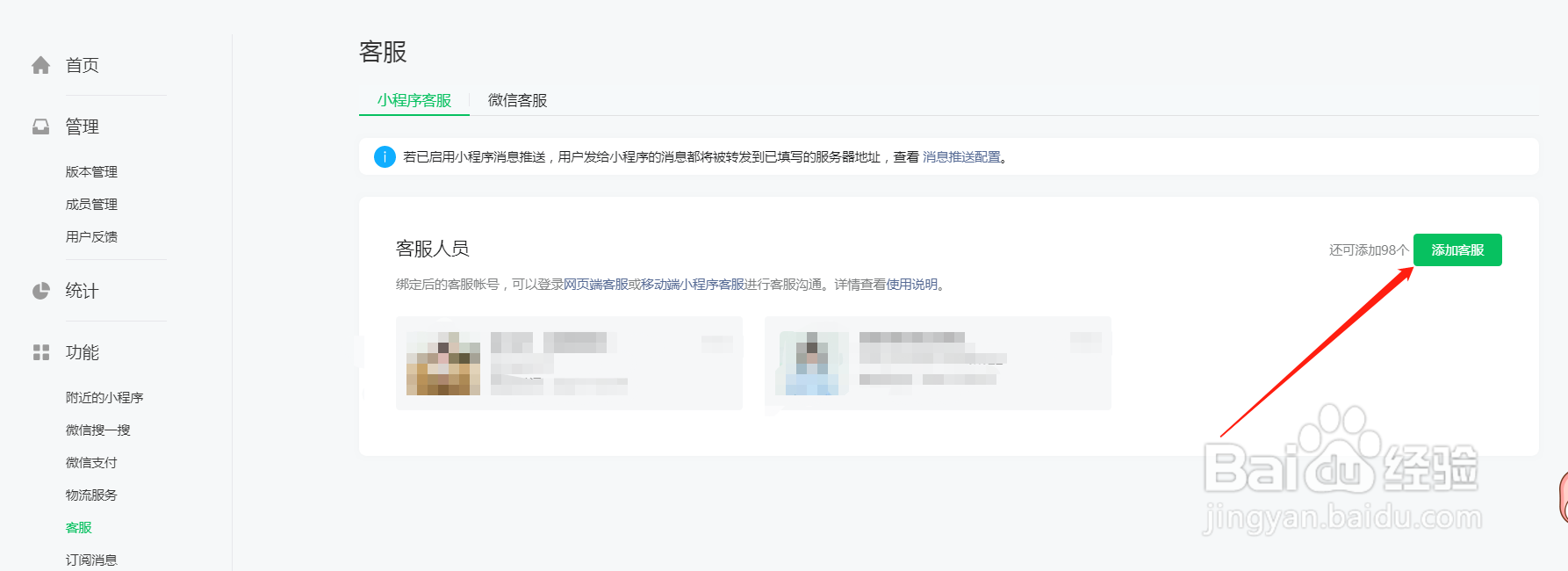Click the blue info icon in notice bar
The image size is (1568, 571).
tap(385, 156)
